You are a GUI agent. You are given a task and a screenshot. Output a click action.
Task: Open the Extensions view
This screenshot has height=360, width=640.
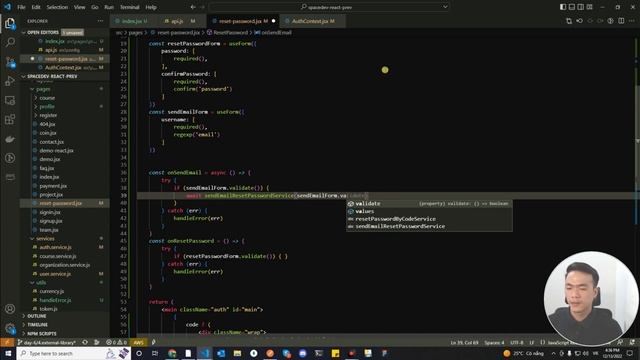pyautogui.click(x=10, y=119)
